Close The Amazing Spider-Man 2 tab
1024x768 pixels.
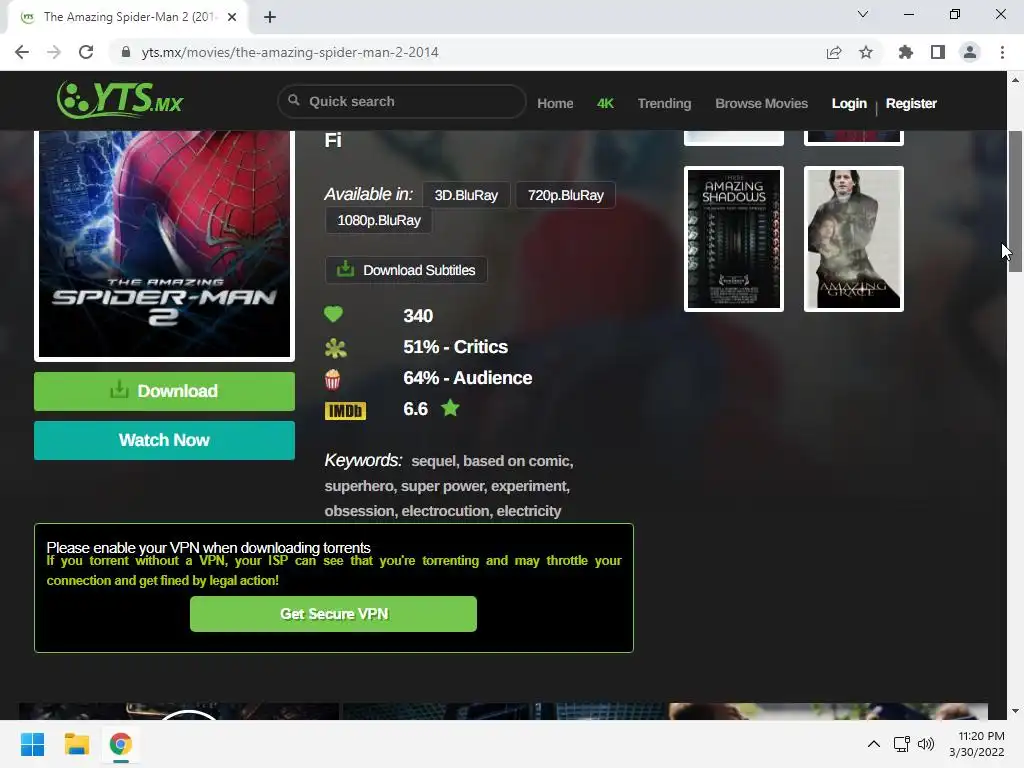point(232,17)
